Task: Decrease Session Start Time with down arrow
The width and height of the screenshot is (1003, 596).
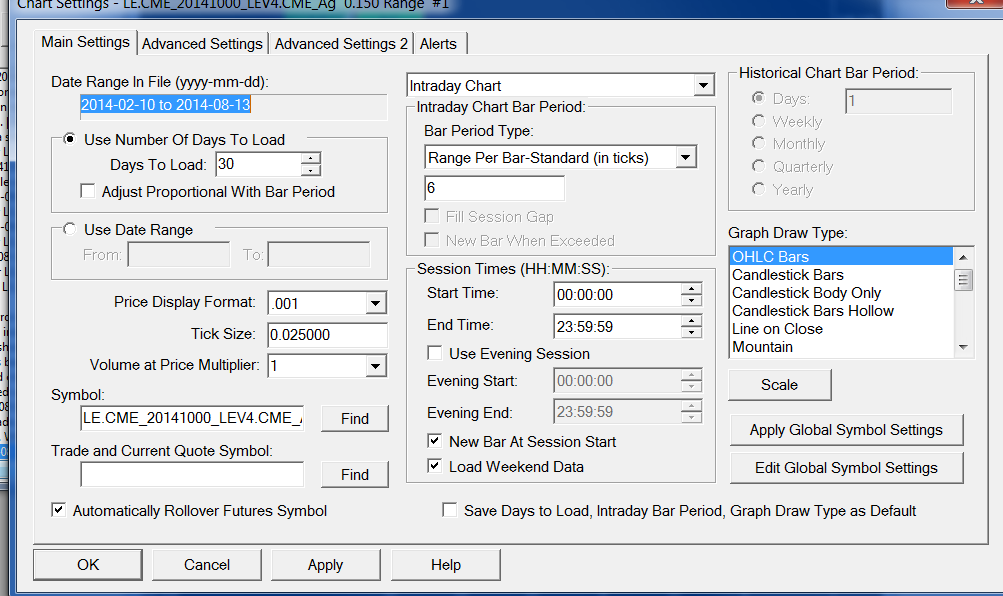Action: [691, 300]
